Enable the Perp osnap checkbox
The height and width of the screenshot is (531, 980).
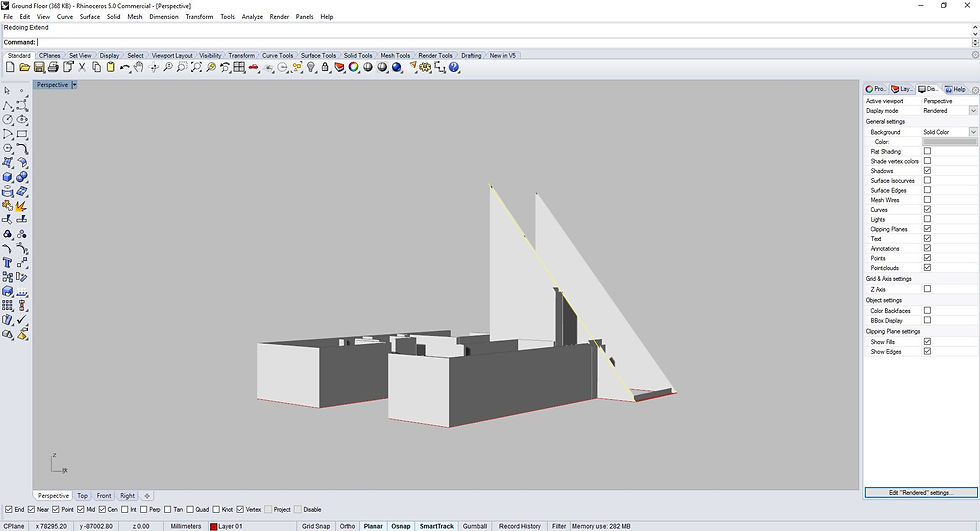[144, 509]
